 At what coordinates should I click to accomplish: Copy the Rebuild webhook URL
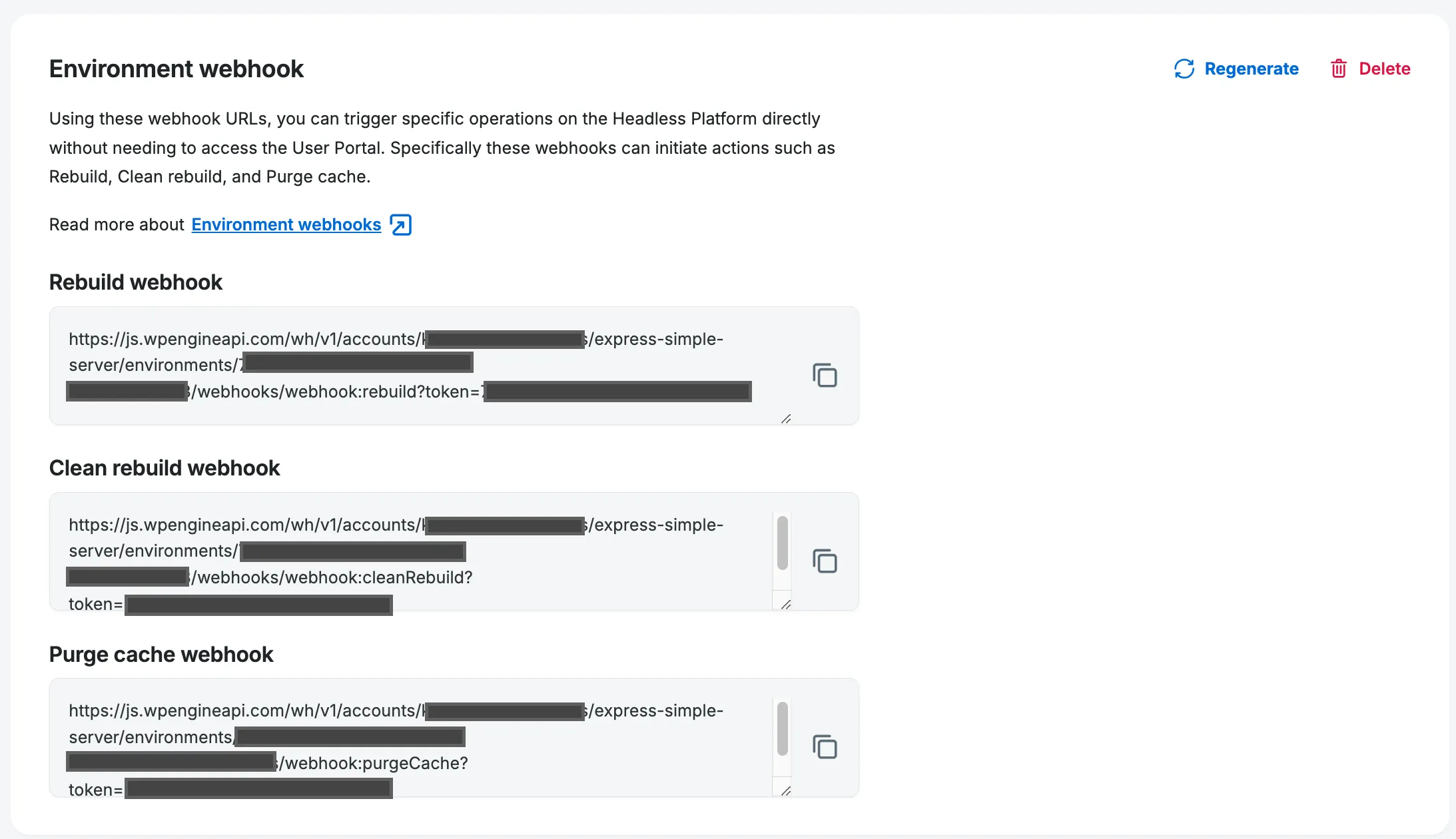[825, 375]
